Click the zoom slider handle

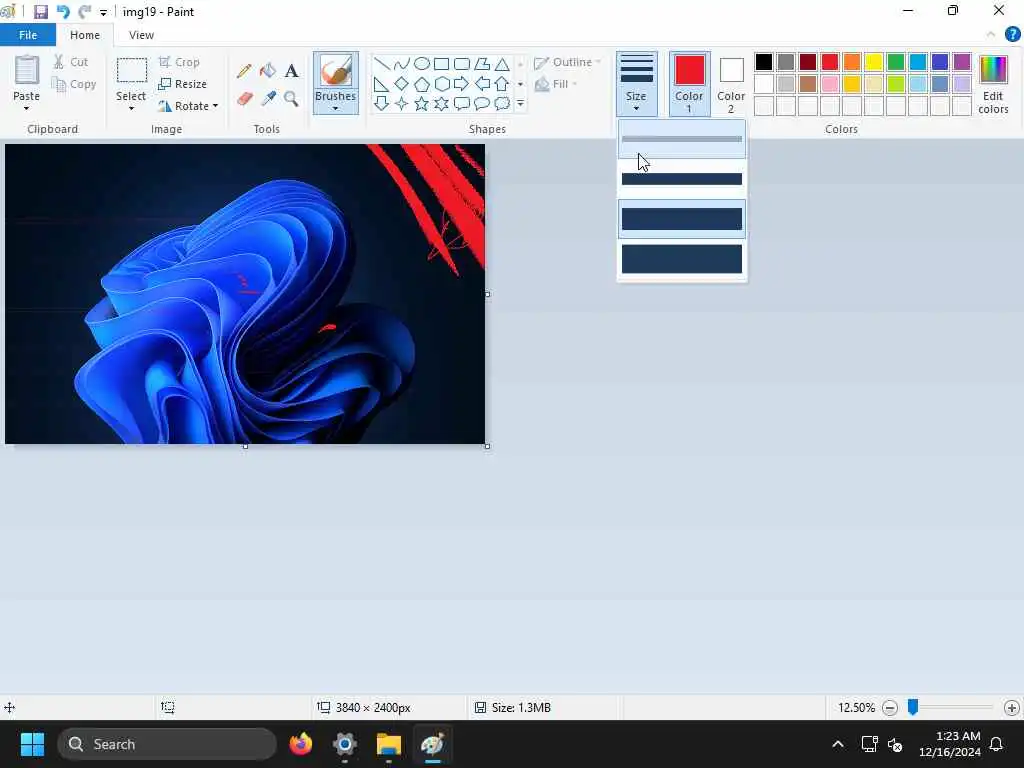click(x=913, y=707)
